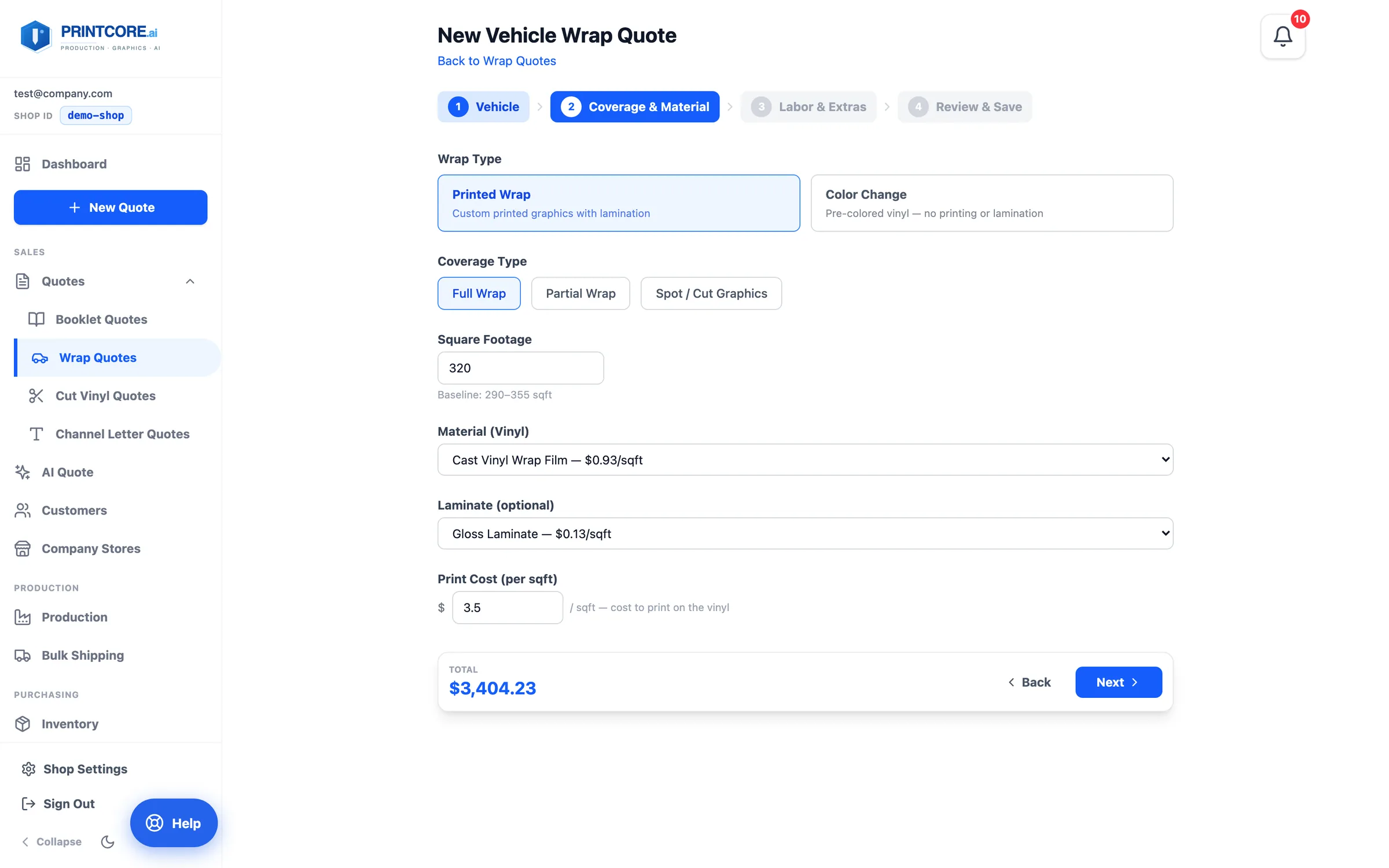Click the Quotes document icon
Viewport: 1389px width, 868px height.
coord(23,281)
